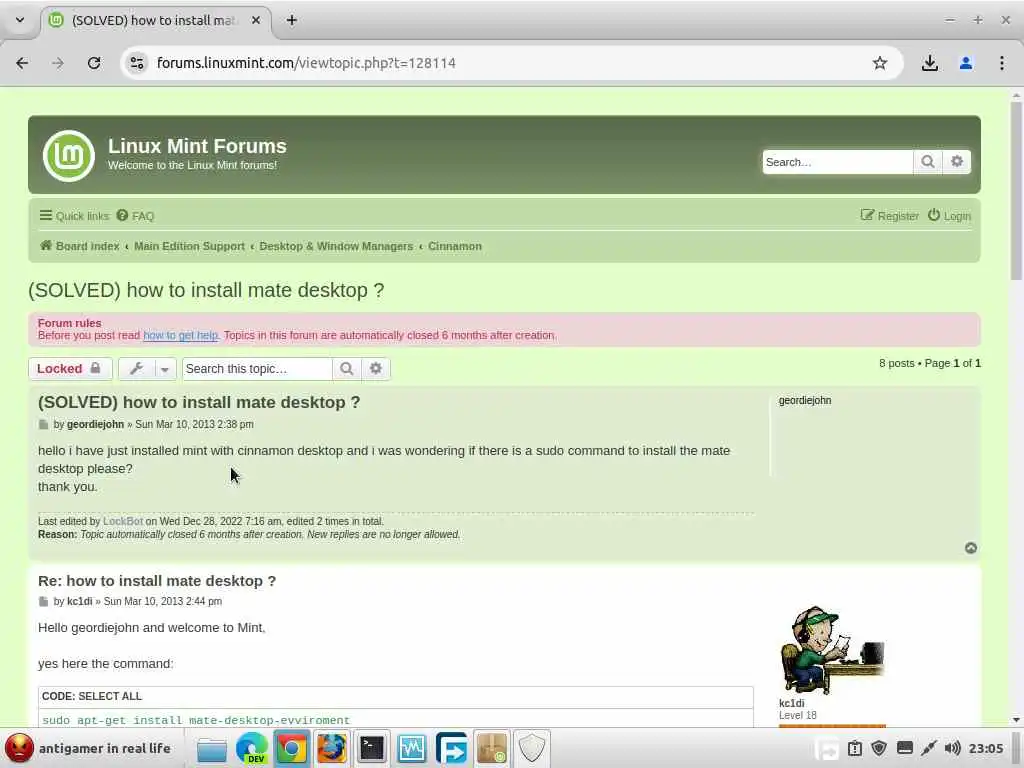The width and height of the screenshot is (1024, 768).
Task: Open terminal from taskbar
Action: click(372, 748)
